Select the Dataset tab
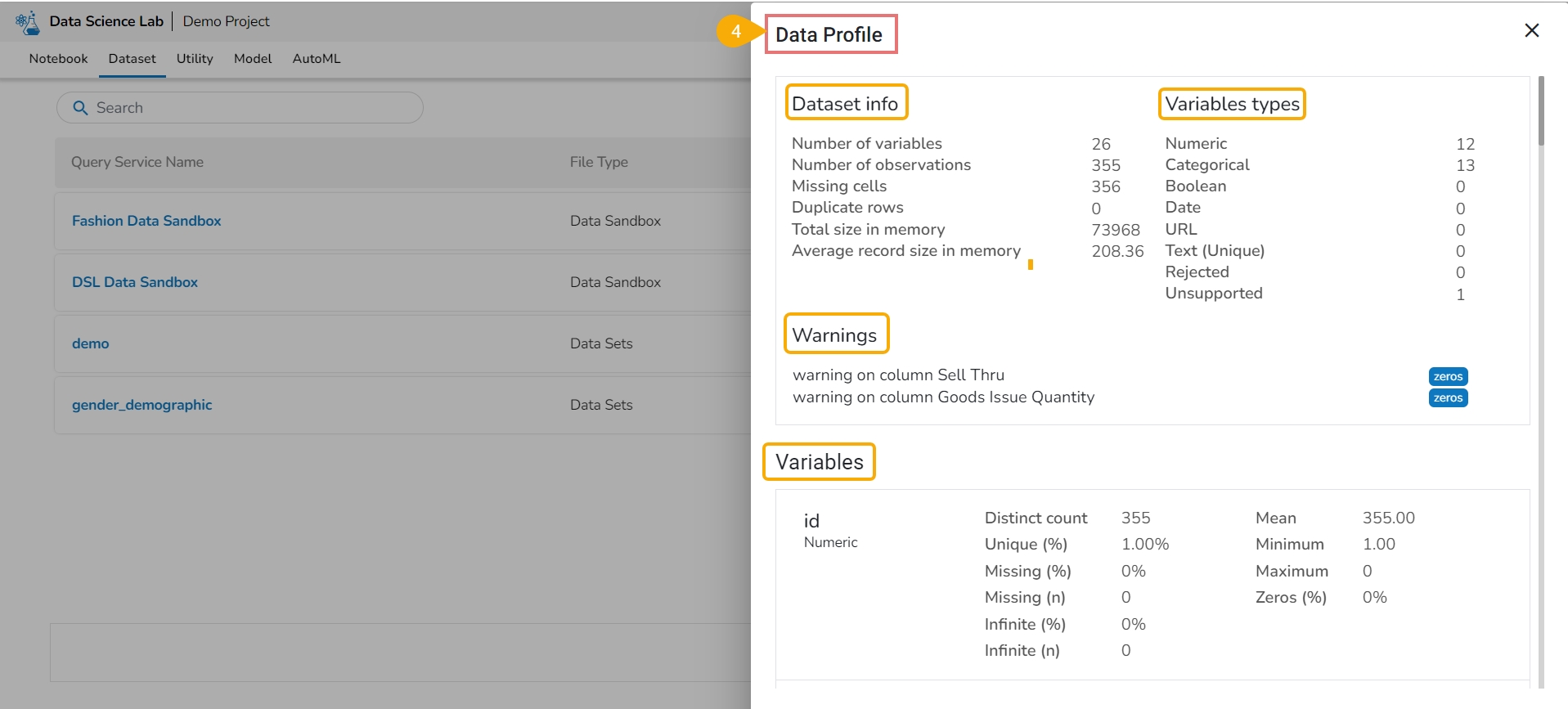 point(132,59)
